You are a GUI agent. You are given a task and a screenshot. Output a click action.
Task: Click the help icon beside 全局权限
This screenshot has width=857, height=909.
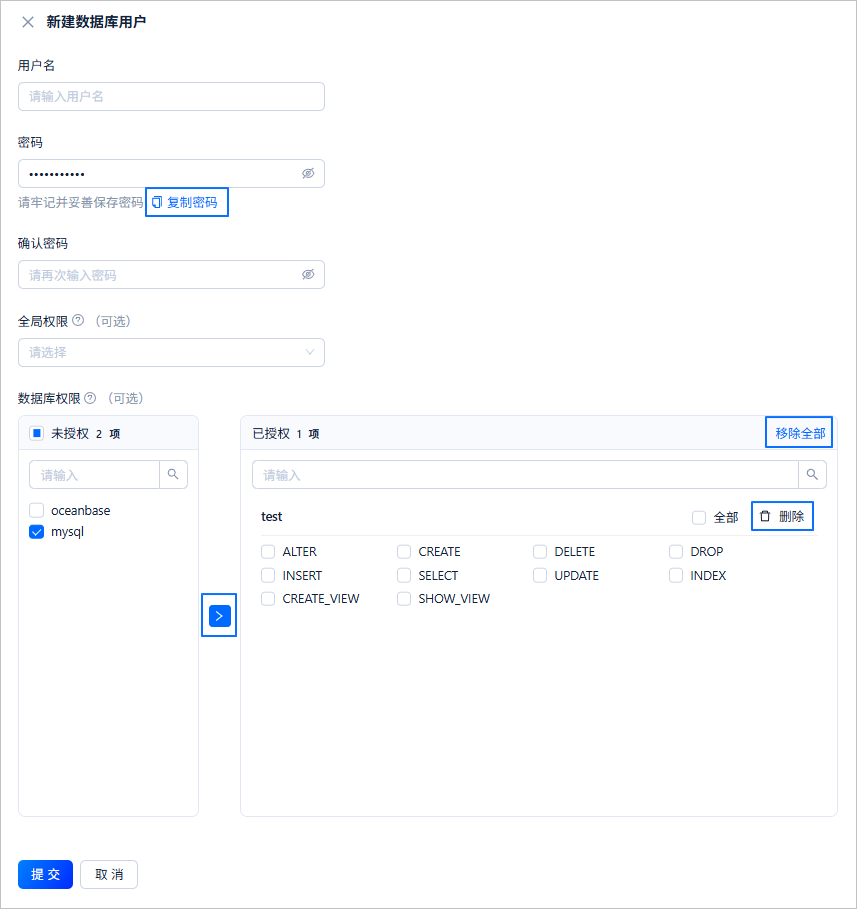pyautogui.click(x=78, y=320)
